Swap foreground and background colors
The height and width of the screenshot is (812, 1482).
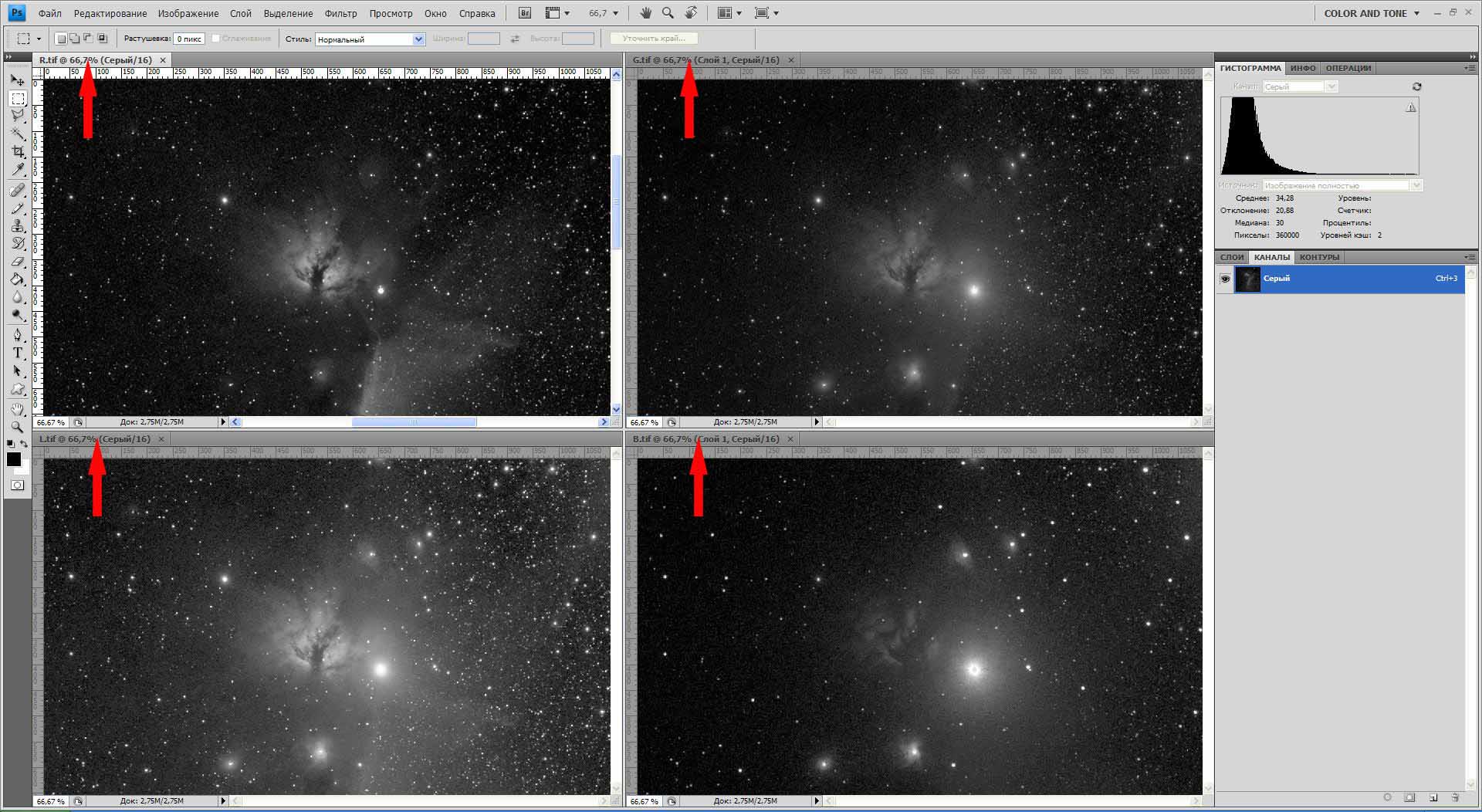click(24, 444)
